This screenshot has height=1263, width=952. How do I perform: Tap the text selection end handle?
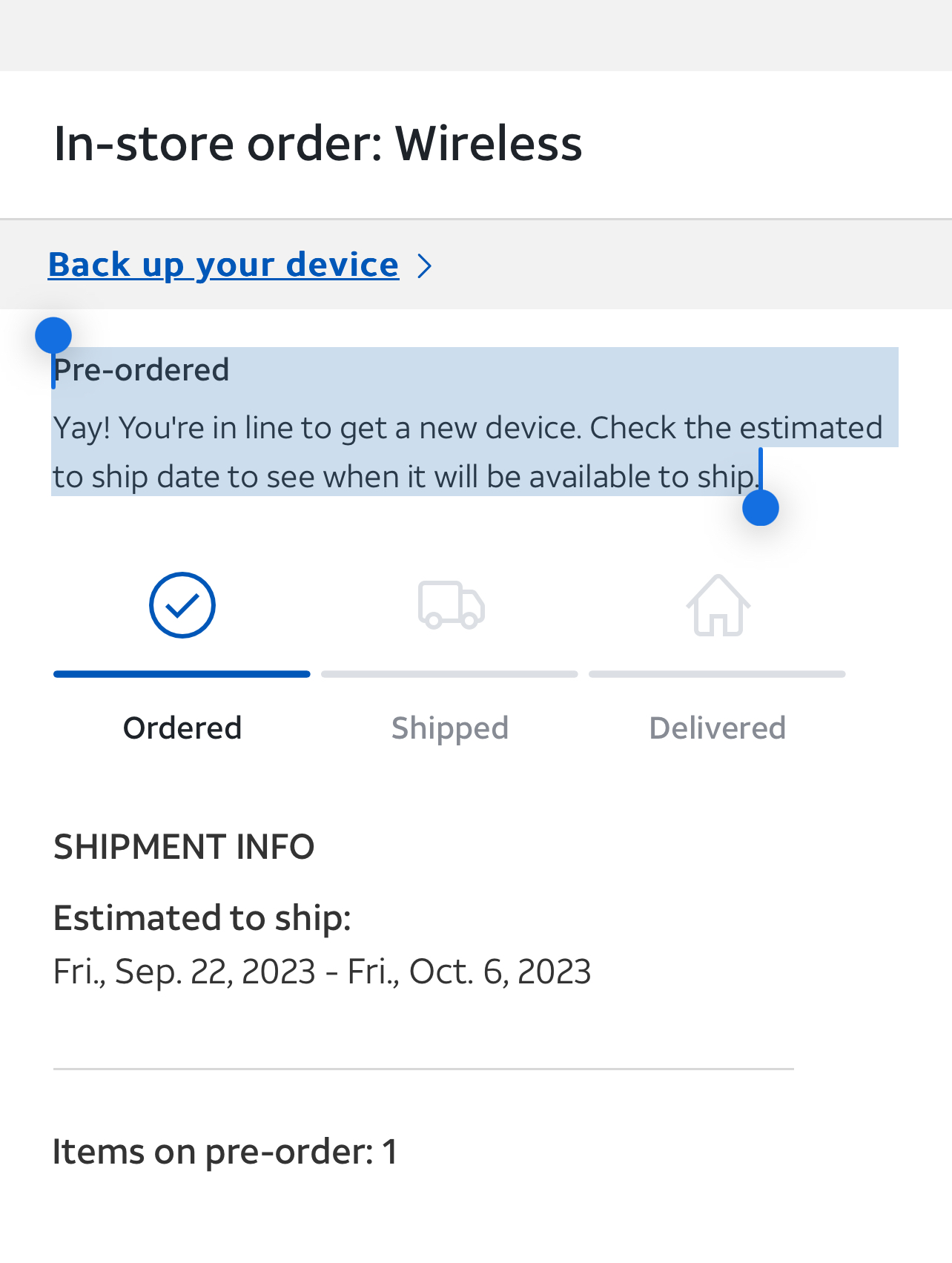[x=761, y=508]
